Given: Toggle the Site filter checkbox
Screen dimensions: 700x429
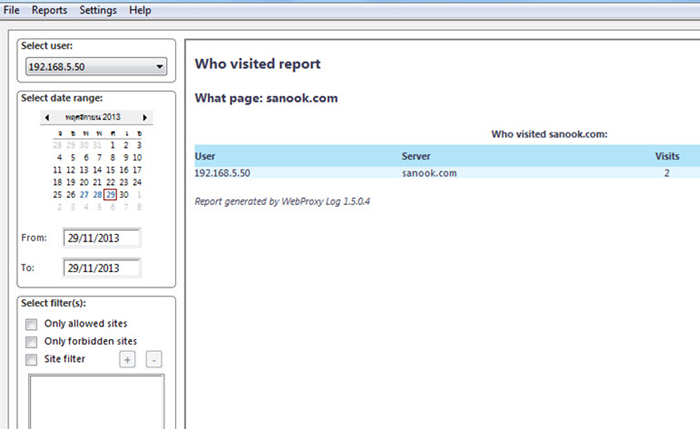Looking at the screenshot, I should [x=32, y=359].
